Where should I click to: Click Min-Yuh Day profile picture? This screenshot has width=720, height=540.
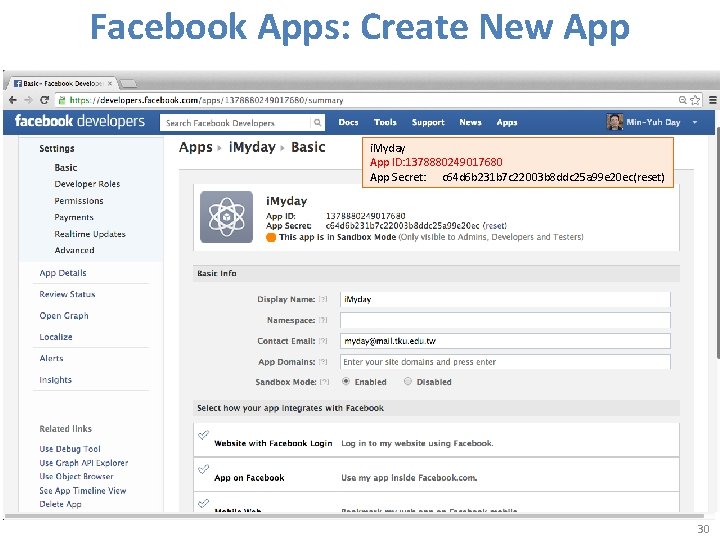614,122
